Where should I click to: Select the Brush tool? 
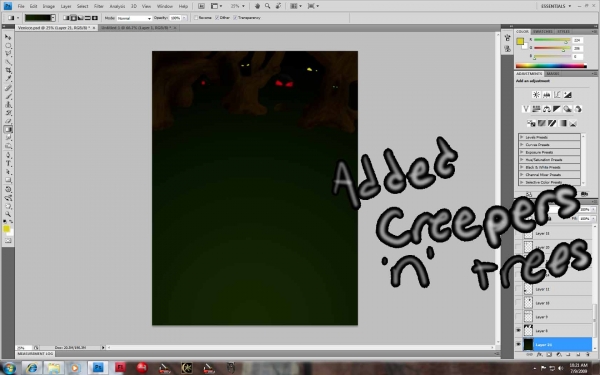click(8, 96)
